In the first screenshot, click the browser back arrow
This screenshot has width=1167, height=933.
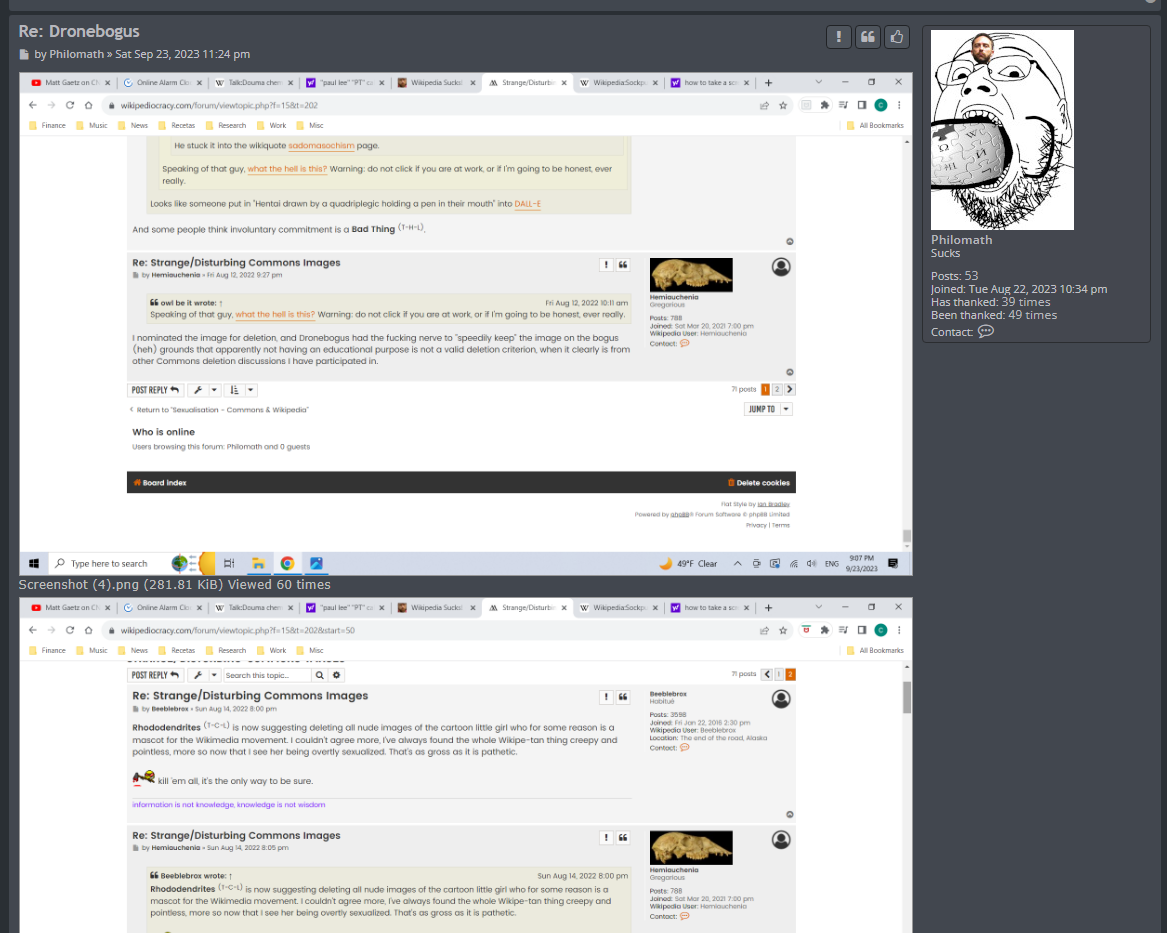[33, 105]
